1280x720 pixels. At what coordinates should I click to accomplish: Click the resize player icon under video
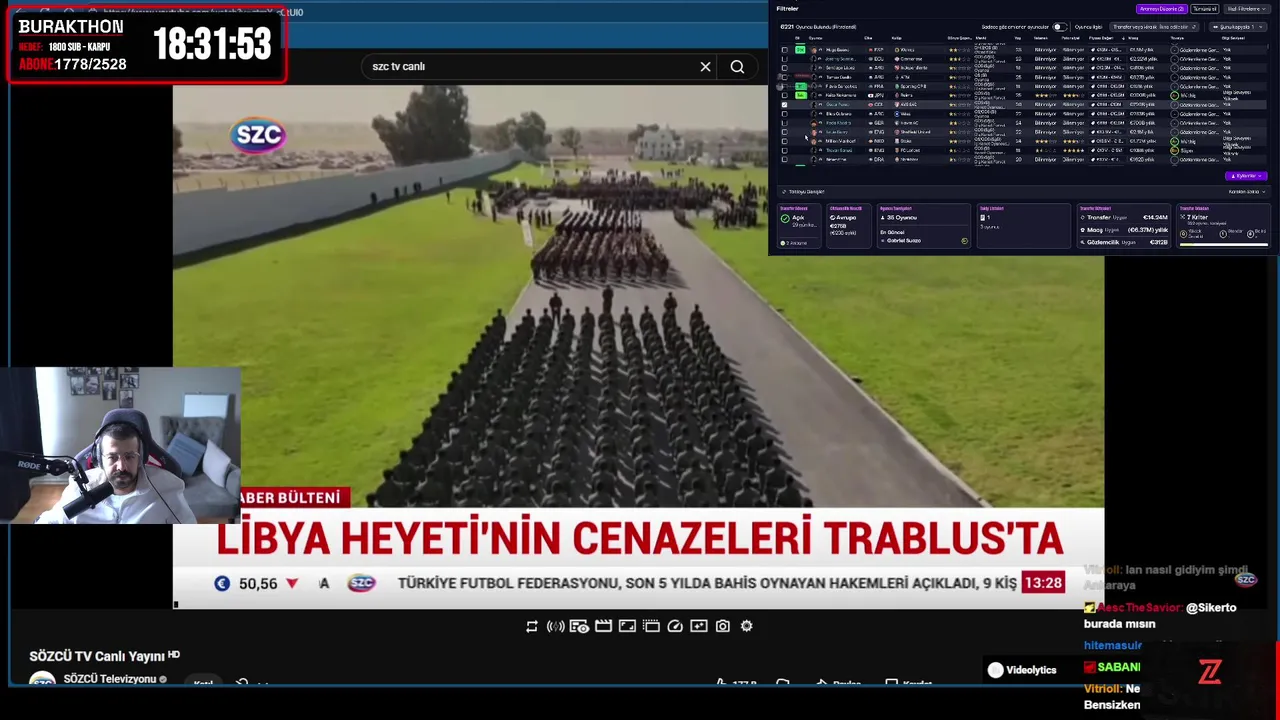coord(627,626)
